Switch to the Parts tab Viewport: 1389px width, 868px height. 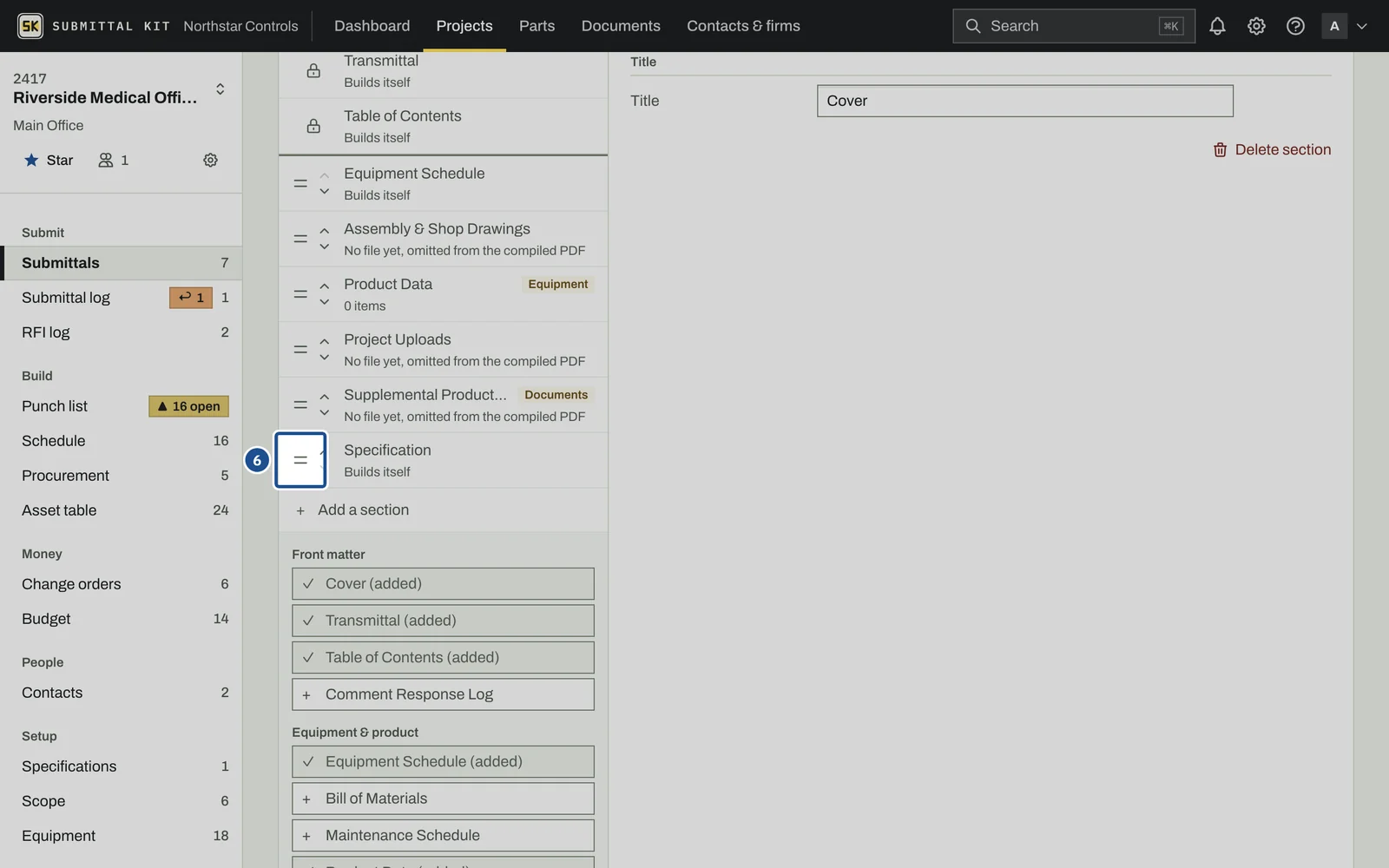pos(537,26)
